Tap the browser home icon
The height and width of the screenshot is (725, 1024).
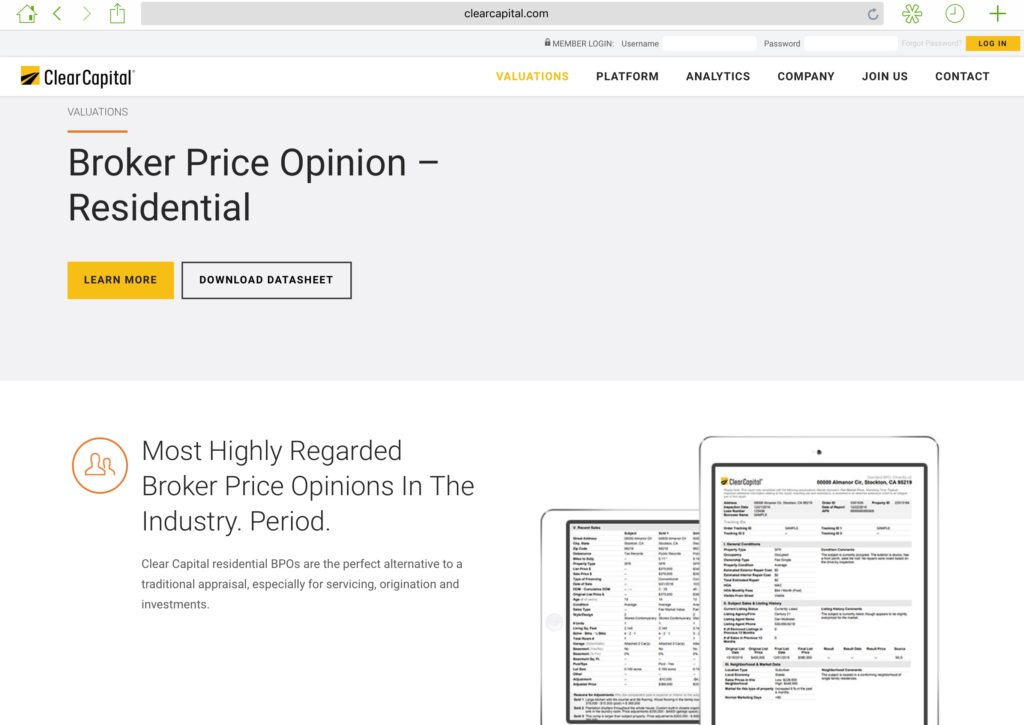tap(27, 14)
